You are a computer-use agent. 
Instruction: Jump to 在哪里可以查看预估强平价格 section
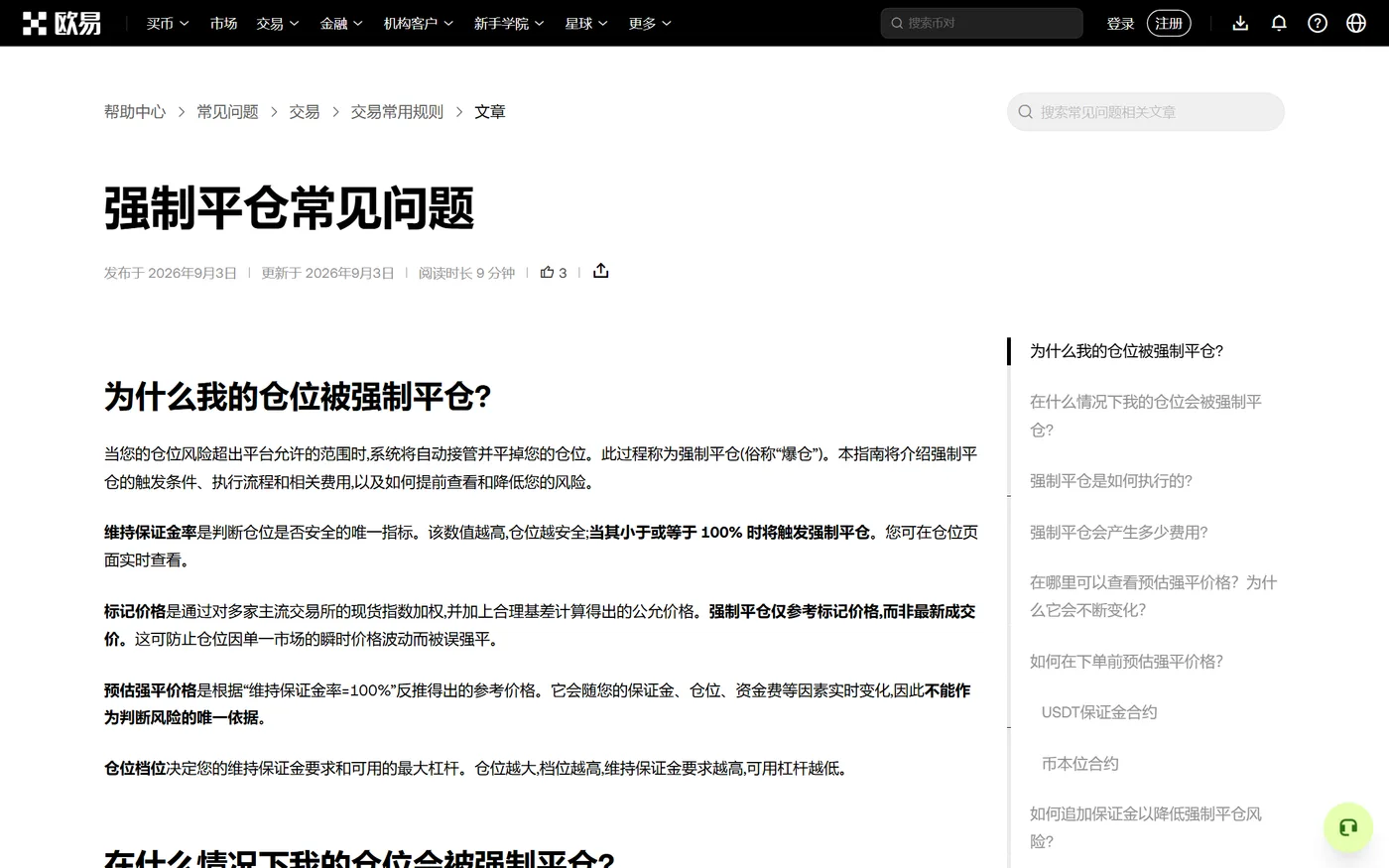click(1153, 596)
